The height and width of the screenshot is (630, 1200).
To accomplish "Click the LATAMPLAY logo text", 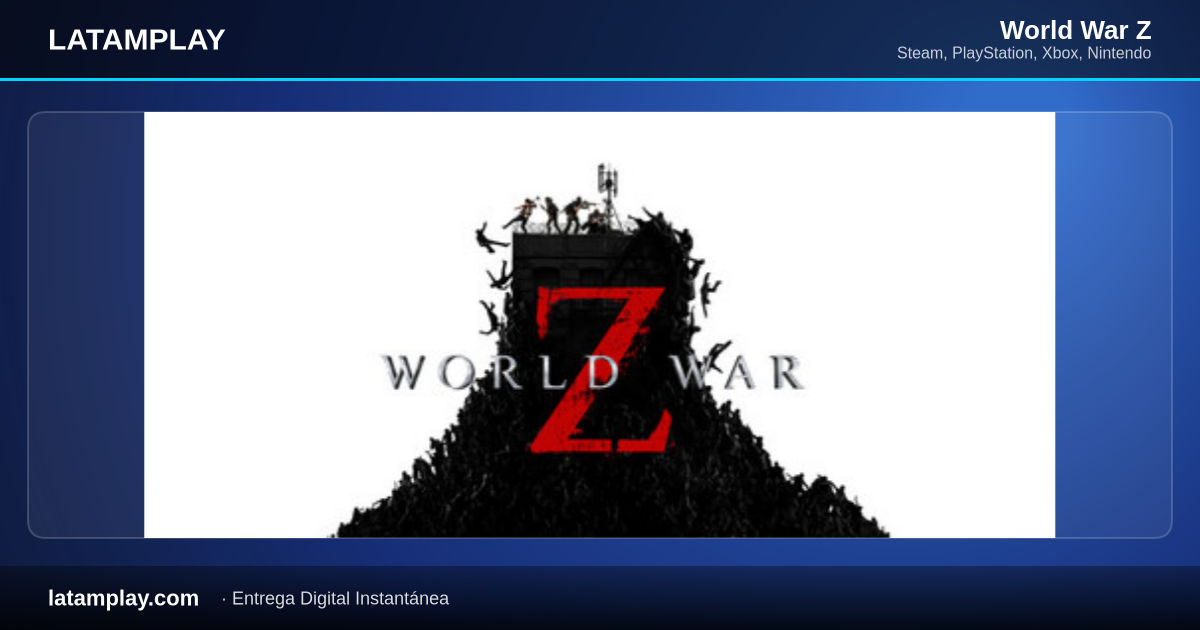I will 137,40.
